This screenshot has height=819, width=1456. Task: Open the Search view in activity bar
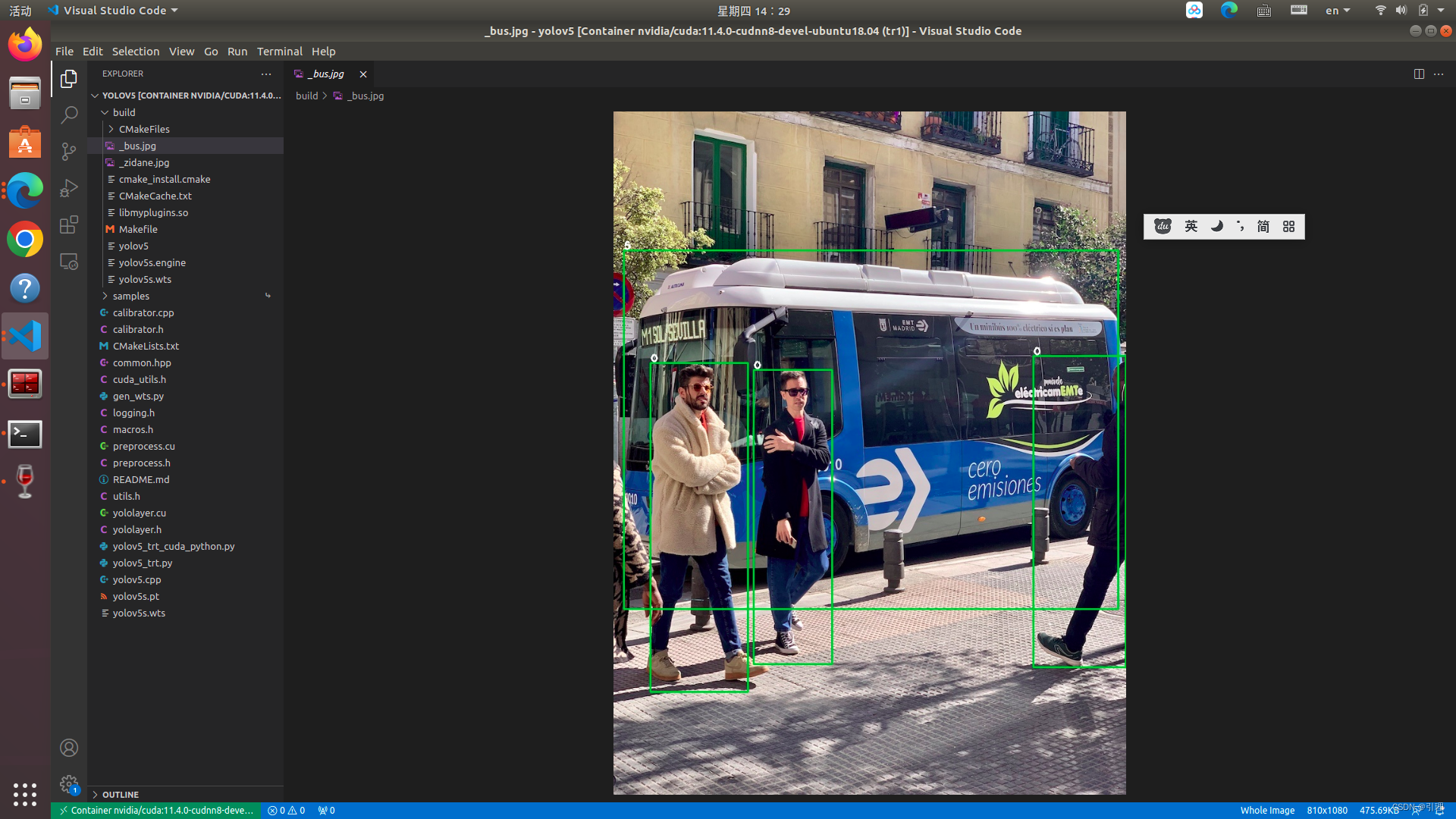point(69,115)
